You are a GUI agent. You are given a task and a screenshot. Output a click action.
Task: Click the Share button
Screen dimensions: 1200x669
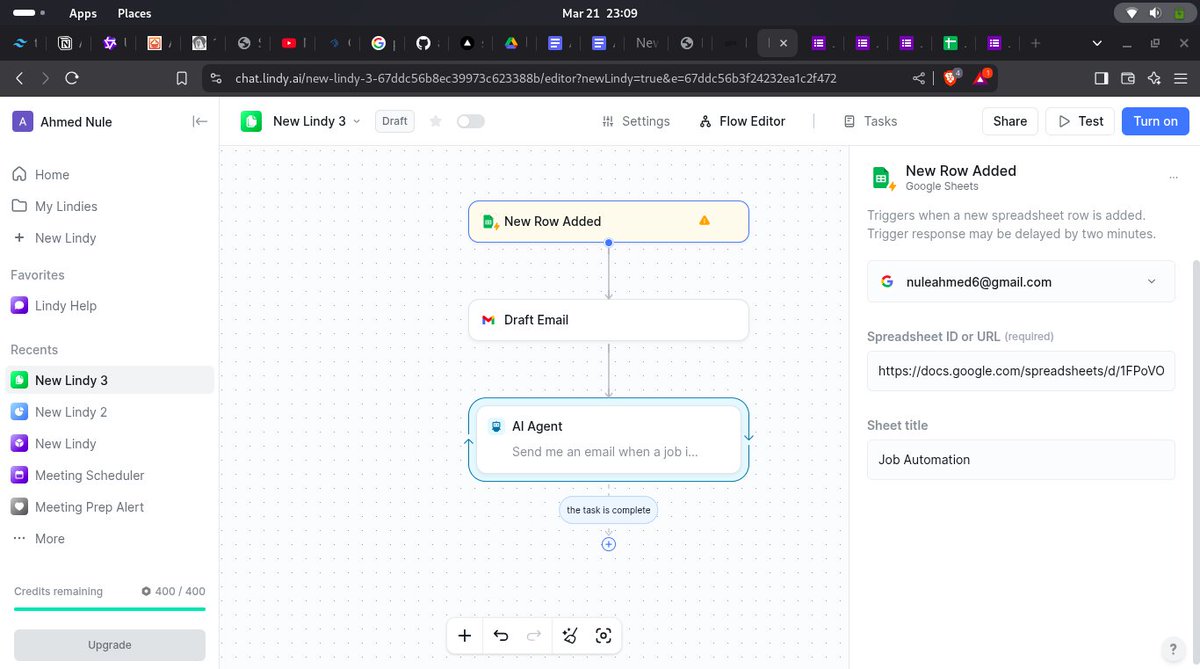point(1010,121)
